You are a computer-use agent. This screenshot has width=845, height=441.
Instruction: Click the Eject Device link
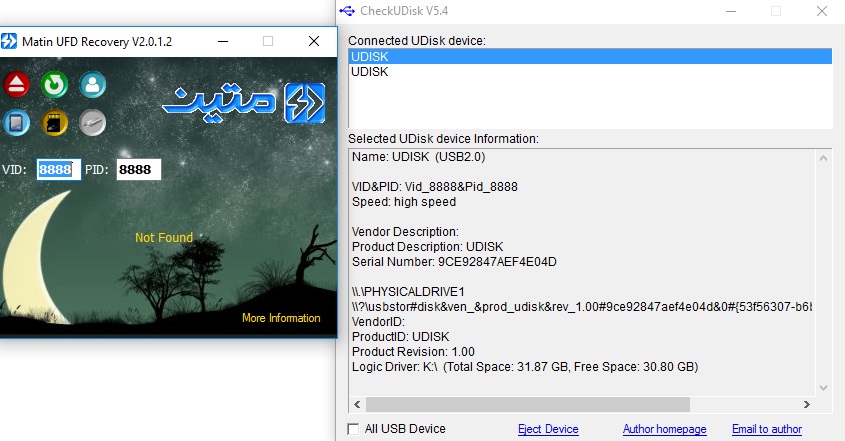tap(548, 429)
